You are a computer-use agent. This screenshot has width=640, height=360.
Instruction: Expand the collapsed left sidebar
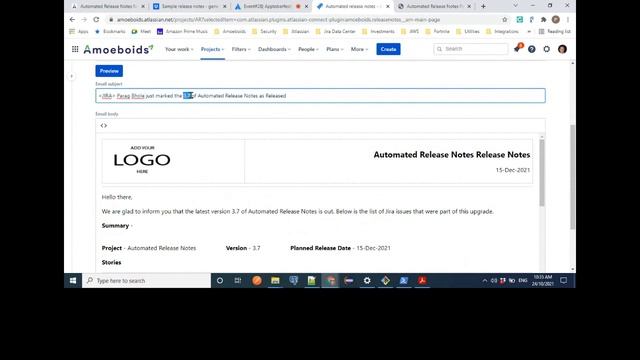click(x=71, y=76)
